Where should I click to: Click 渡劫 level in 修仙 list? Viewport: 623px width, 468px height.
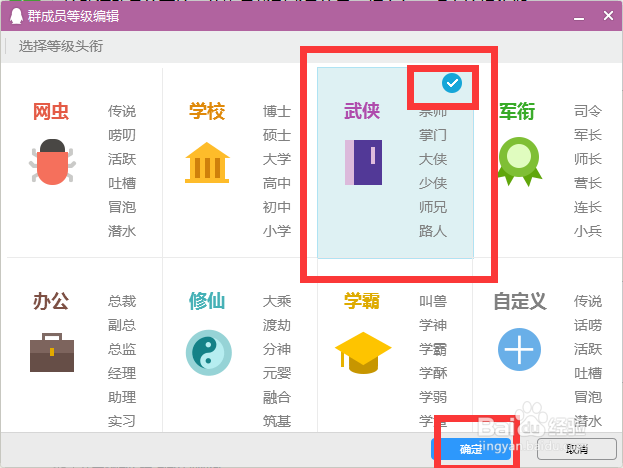pyautogui.click(x=277, y=325)
